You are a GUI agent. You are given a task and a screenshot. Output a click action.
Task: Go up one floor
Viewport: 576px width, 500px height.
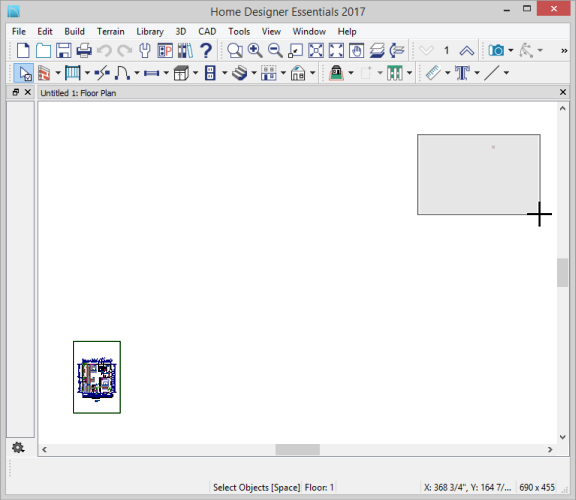[x=467, y=50]
